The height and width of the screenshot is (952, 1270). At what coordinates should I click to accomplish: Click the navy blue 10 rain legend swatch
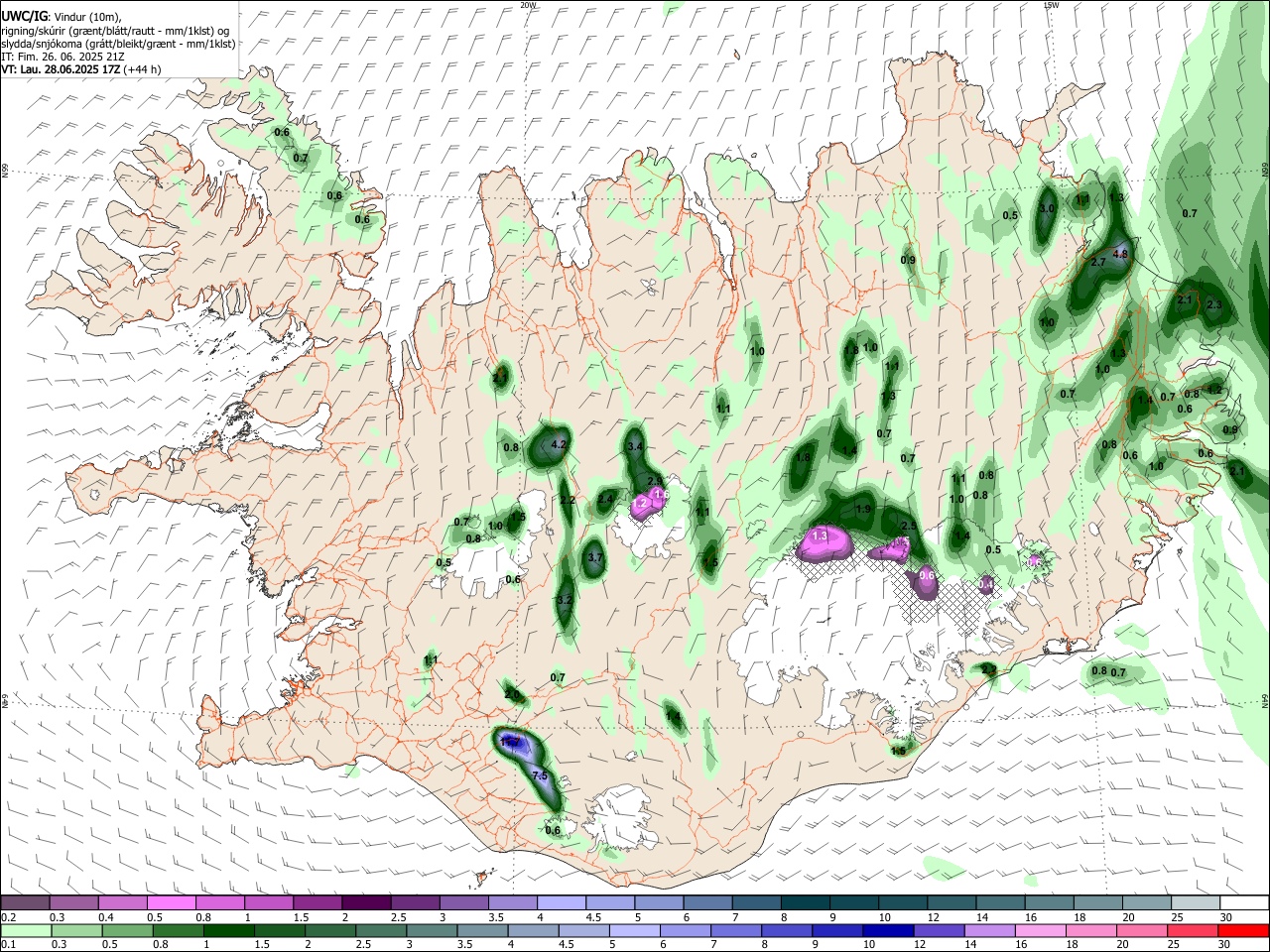tap(887, 930)
